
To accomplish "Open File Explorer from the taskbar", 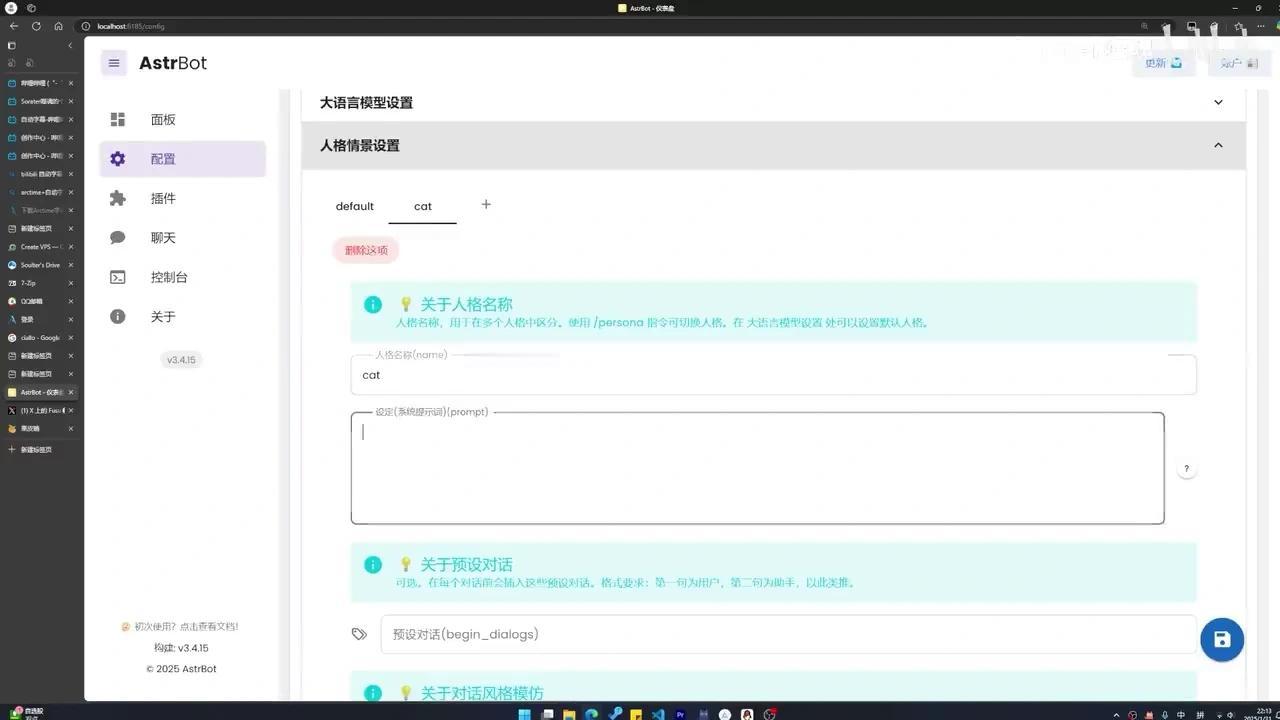I will pyautogui.click(x=569, y=714).
